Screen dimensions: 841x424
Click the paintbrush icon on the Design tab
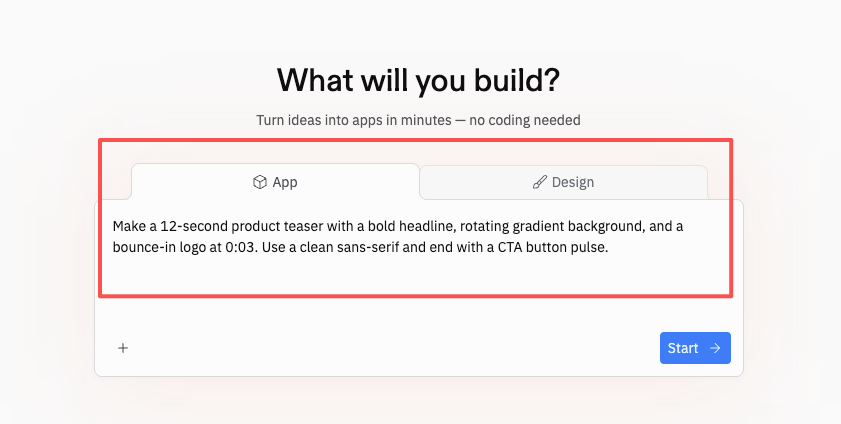540,182
